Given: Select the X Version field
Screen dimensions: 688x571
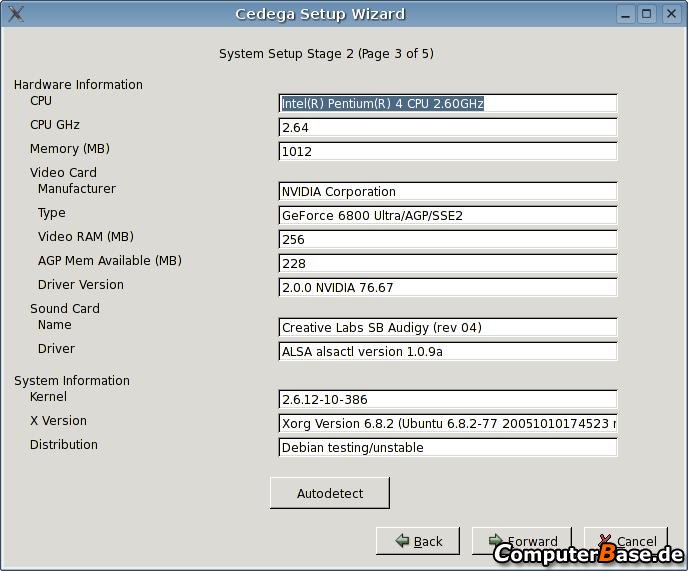Looking at the screenshot, I should click(448, 424).
